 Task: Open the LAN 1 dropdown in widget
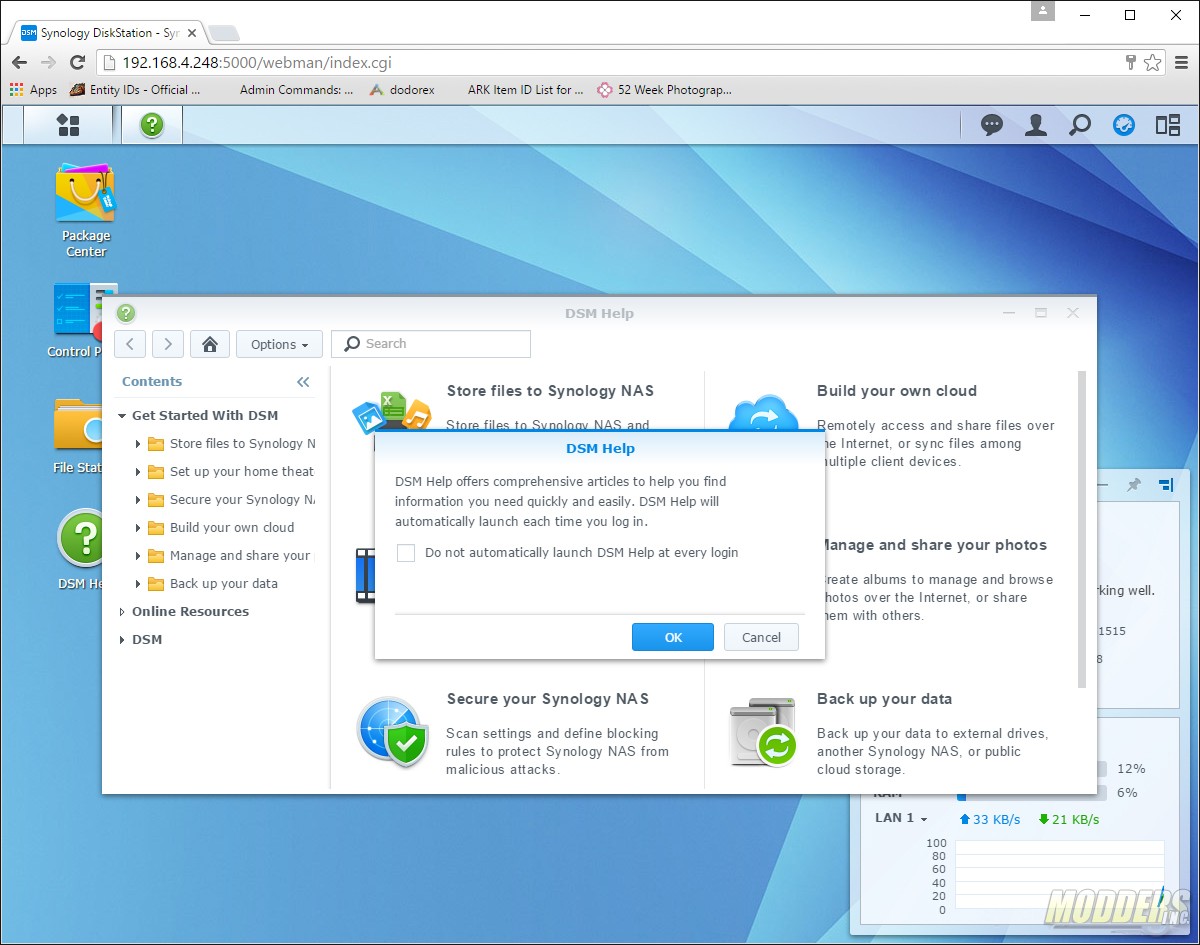901,818
